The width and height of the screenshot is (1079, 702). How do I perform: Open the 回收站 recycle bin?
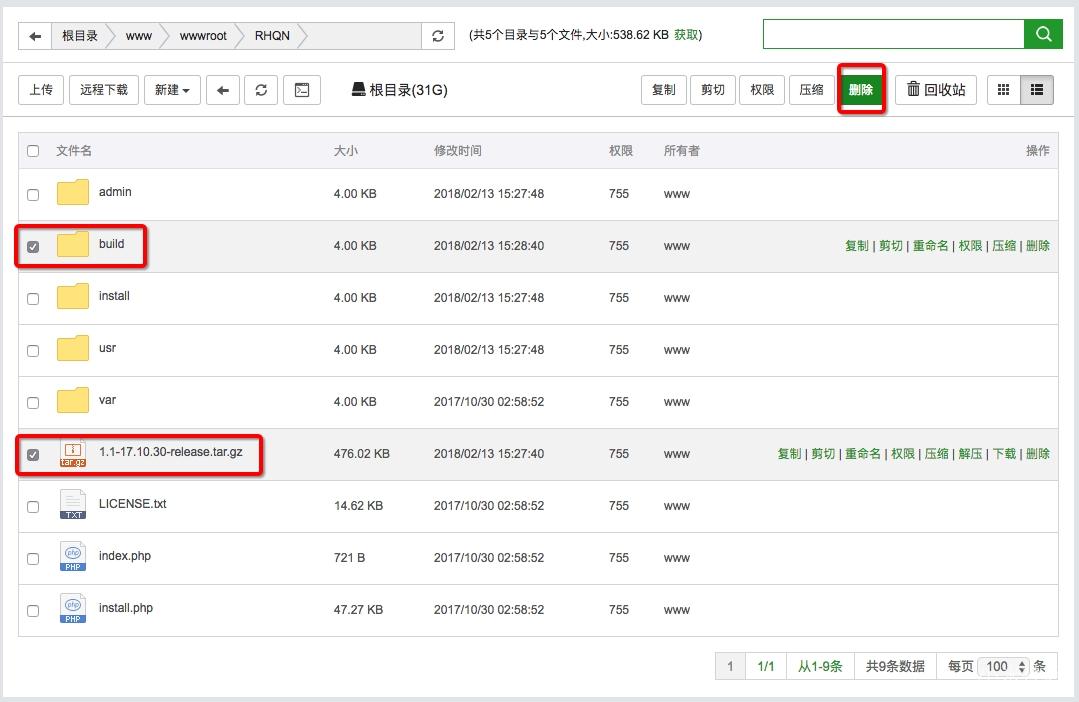point(935,89)
